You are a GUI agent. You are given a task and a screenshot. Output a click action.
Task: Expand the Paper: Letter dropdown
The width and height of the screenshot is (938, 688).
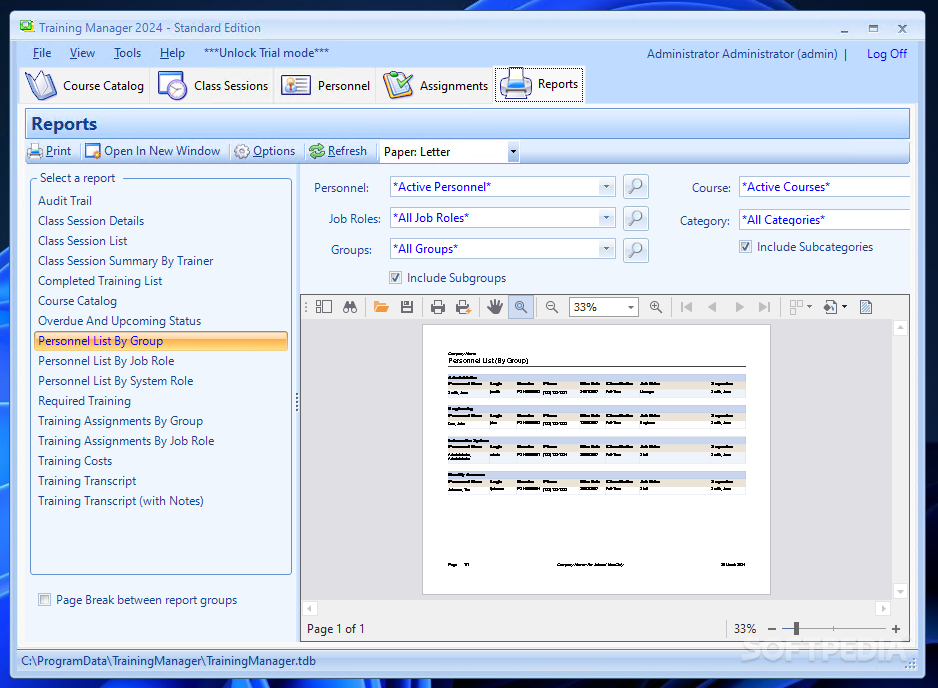tap(513, 152)
